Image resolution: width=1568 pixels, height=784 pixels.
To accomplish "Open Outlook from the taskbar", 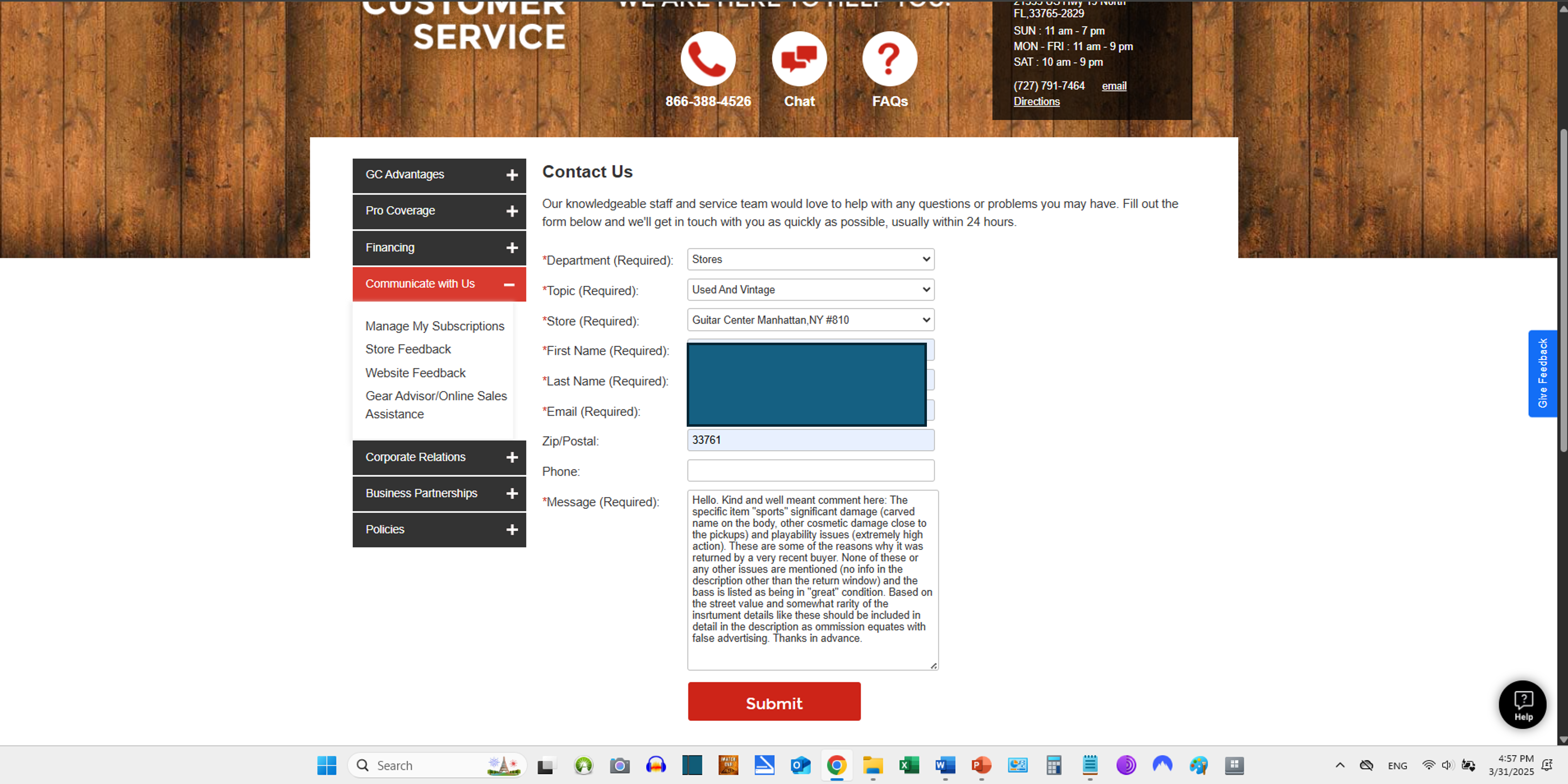I will [800, 765].
